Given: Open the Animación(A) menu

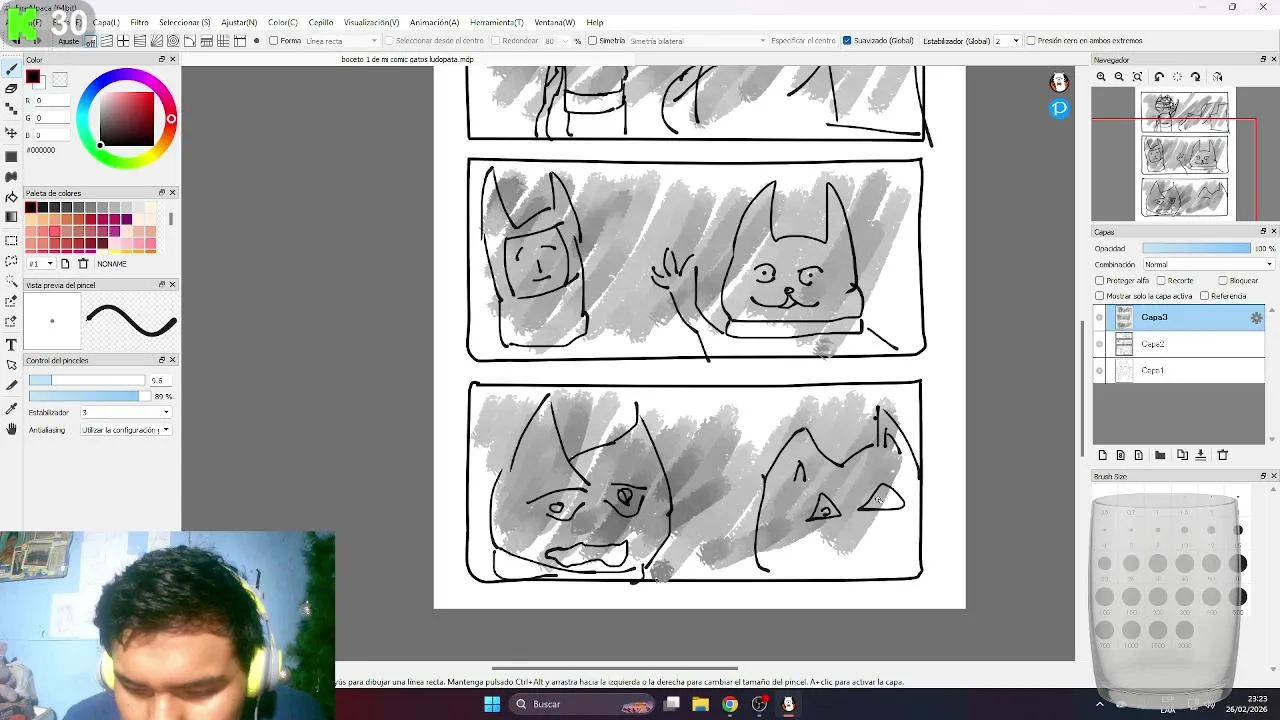Looking at the screenshot, I should click(x=434, y=22).
